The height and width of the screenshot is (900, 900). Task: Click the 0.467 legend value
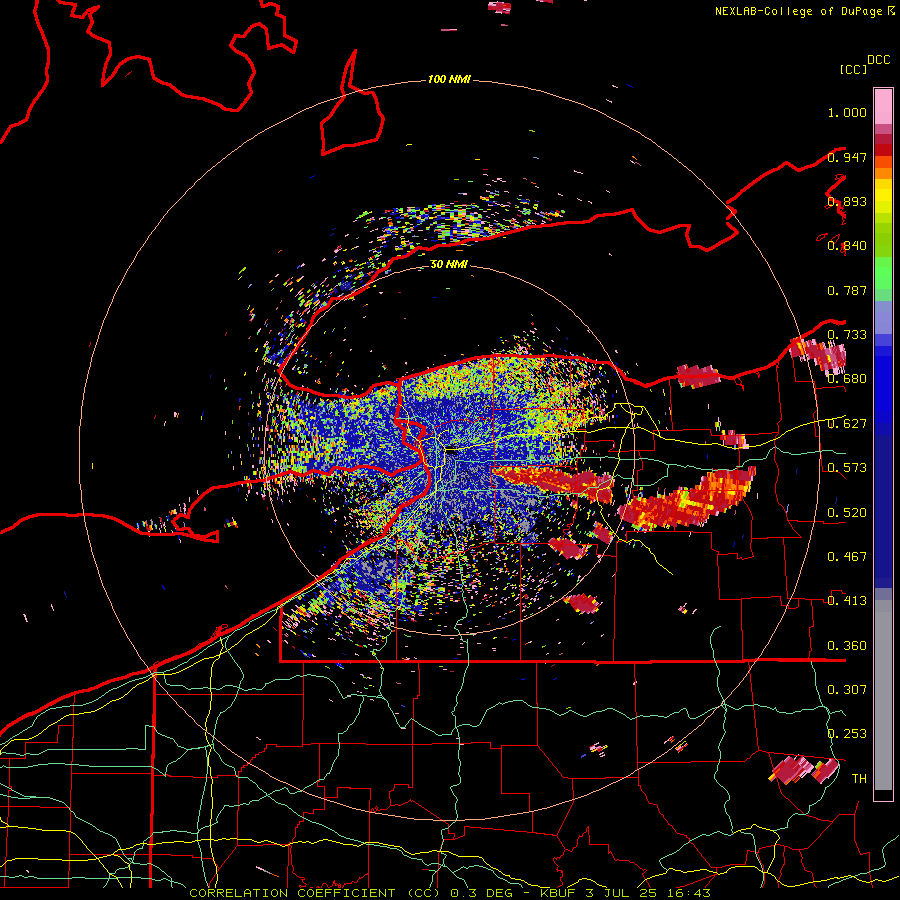[x=847, y=557]
